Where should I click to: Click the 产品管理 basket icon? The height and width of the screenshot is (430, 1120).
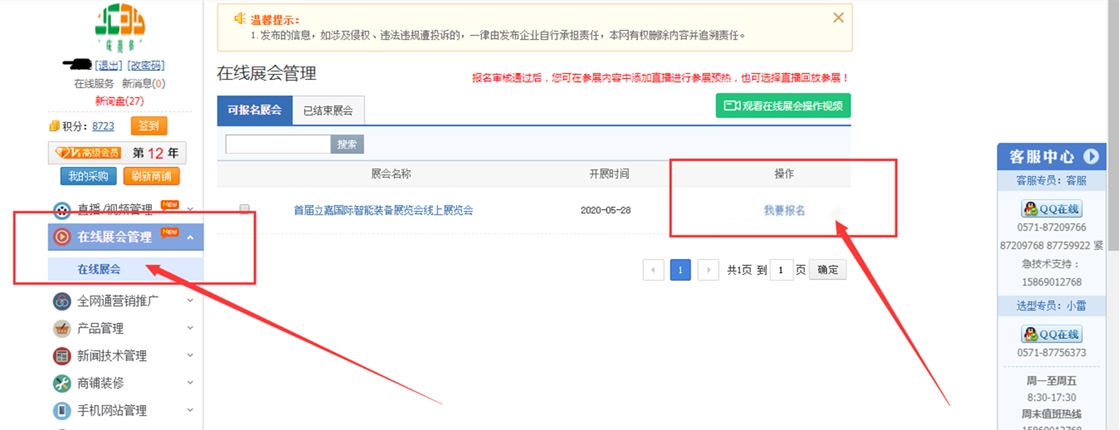tap(62, 329)
